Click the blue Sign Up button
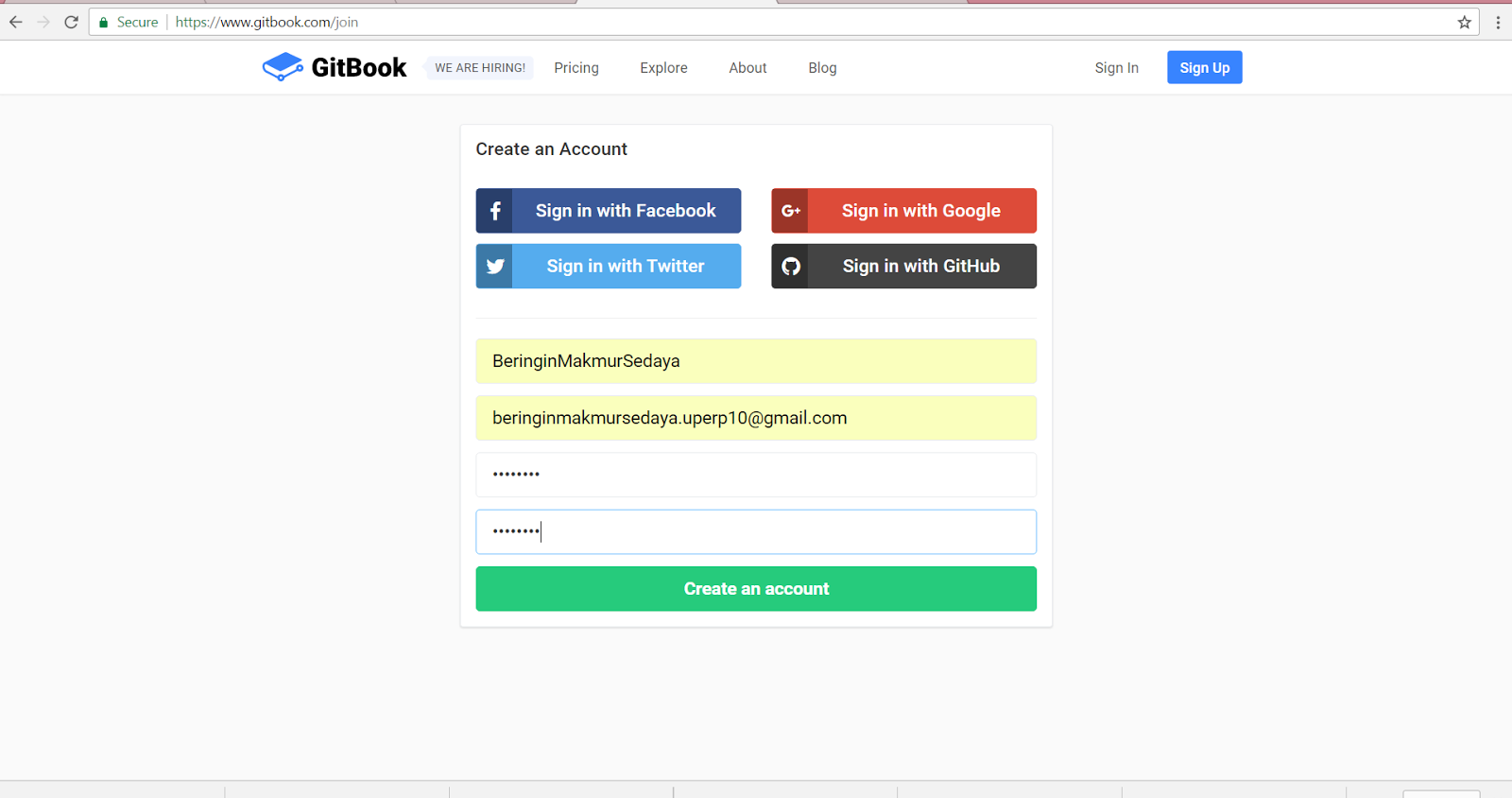The height and width of the screenshot is (798, 1512). tap(1205, 67)
